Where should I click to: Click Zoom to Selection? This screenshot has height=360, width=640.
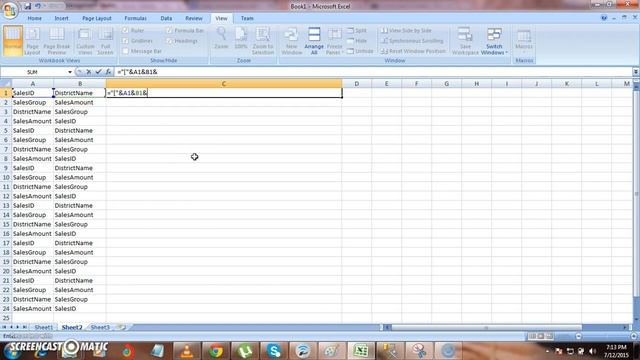click(x=262, y=40)
